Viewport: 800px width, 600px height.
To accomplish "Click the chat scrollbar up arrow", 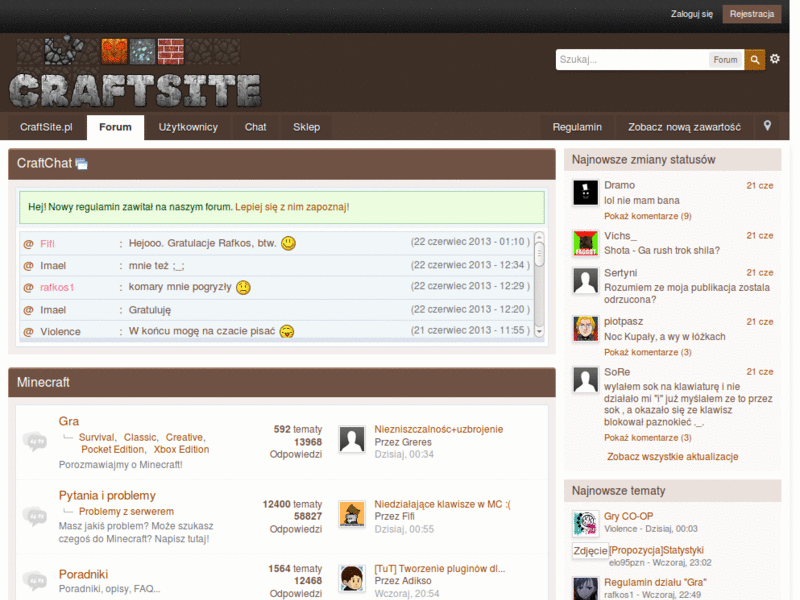I will (539, 237).
